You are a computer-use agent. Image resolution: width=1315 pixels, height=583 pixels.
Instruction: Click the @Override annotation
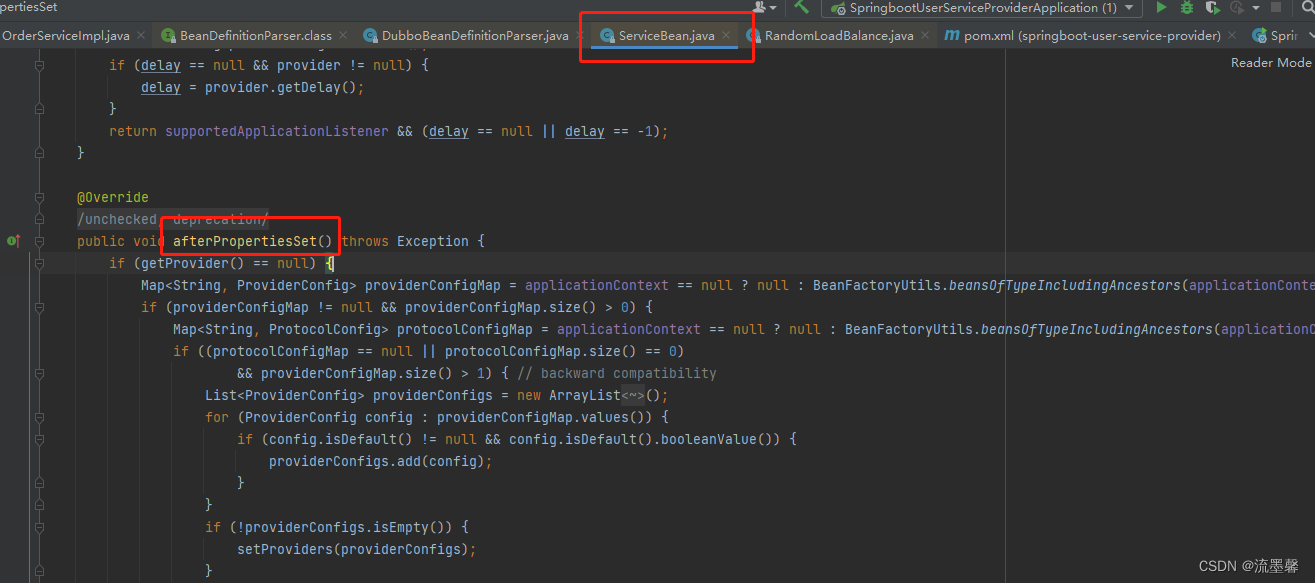click(112, 197)
